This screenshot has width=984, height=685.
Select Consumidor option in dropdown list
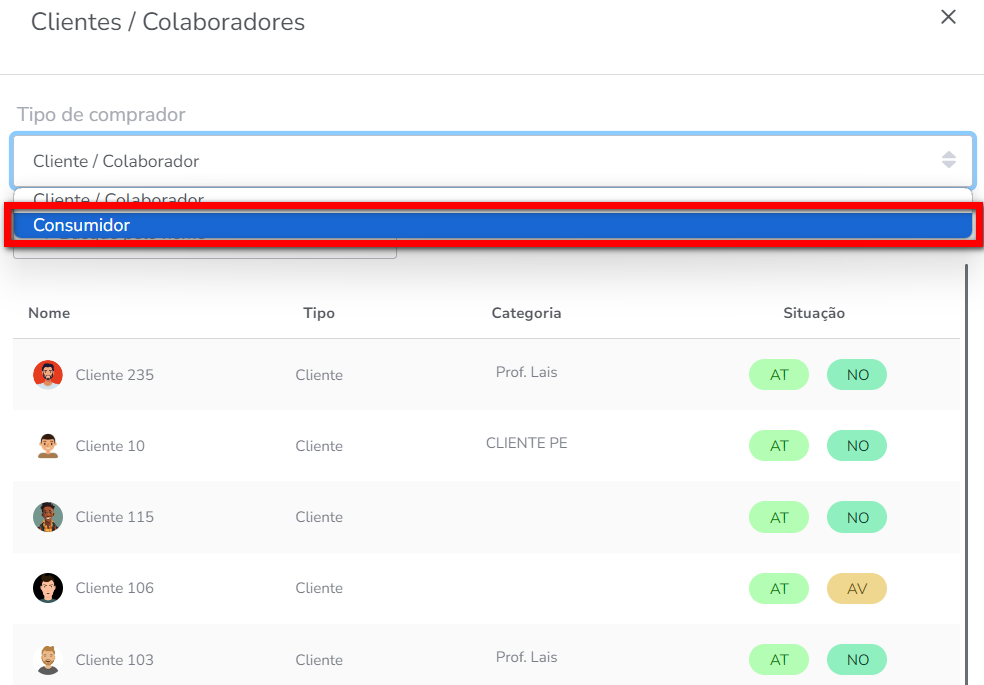tap(82, 226)
